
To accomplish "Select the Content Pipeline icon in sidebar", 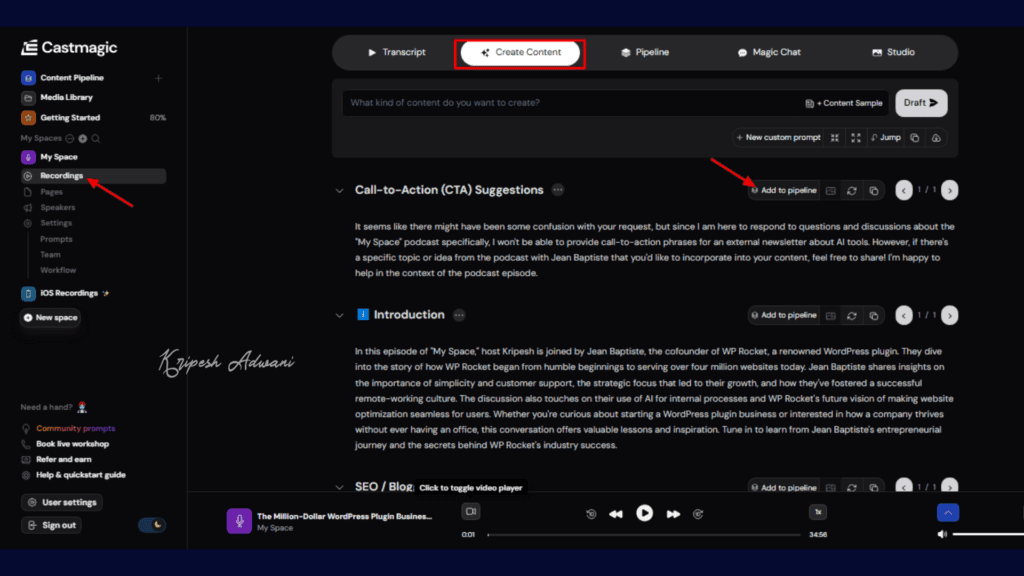I will 30,77.
